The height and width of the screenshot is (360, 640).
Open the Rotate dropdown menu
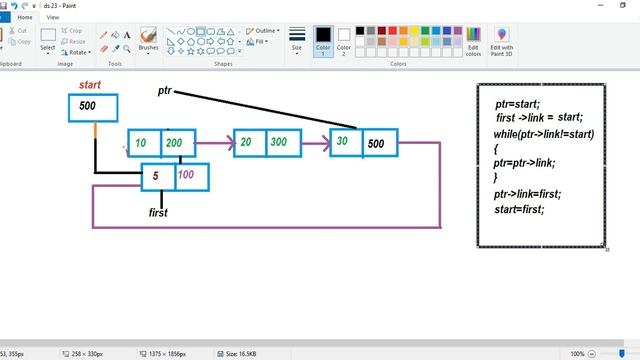[76, 53]
